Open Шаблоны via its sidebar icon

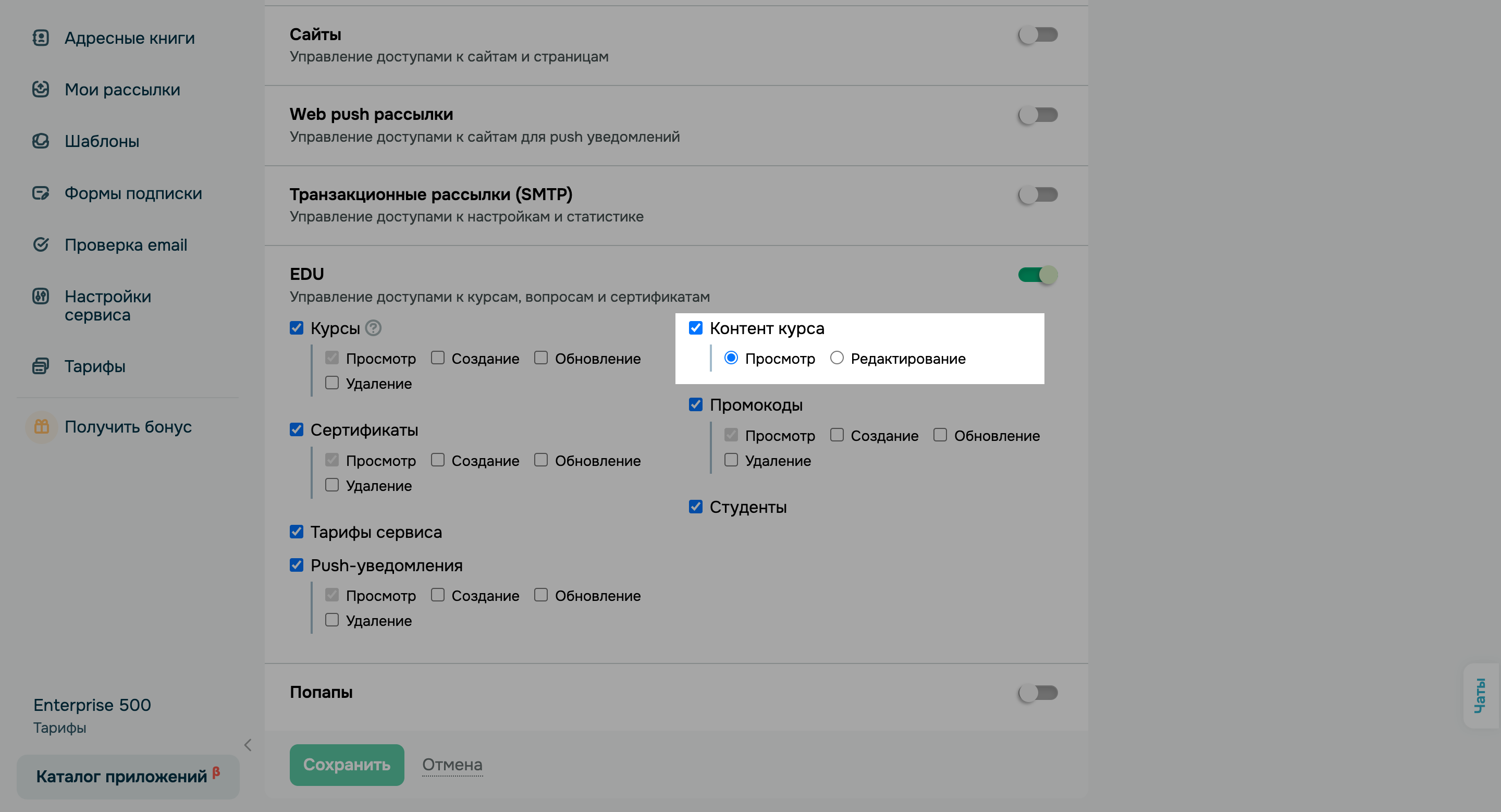click(x=41, y=141)
